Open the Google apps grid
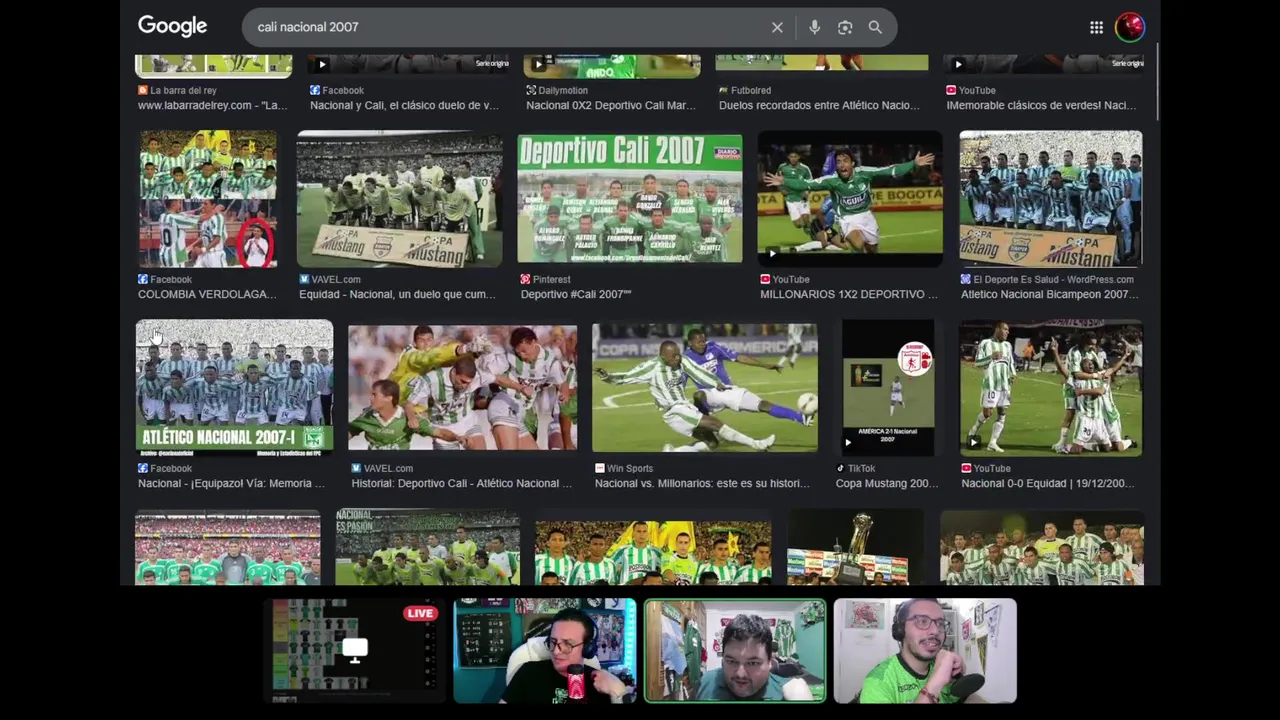The image size is (1280, 720). click(1096, 27)
